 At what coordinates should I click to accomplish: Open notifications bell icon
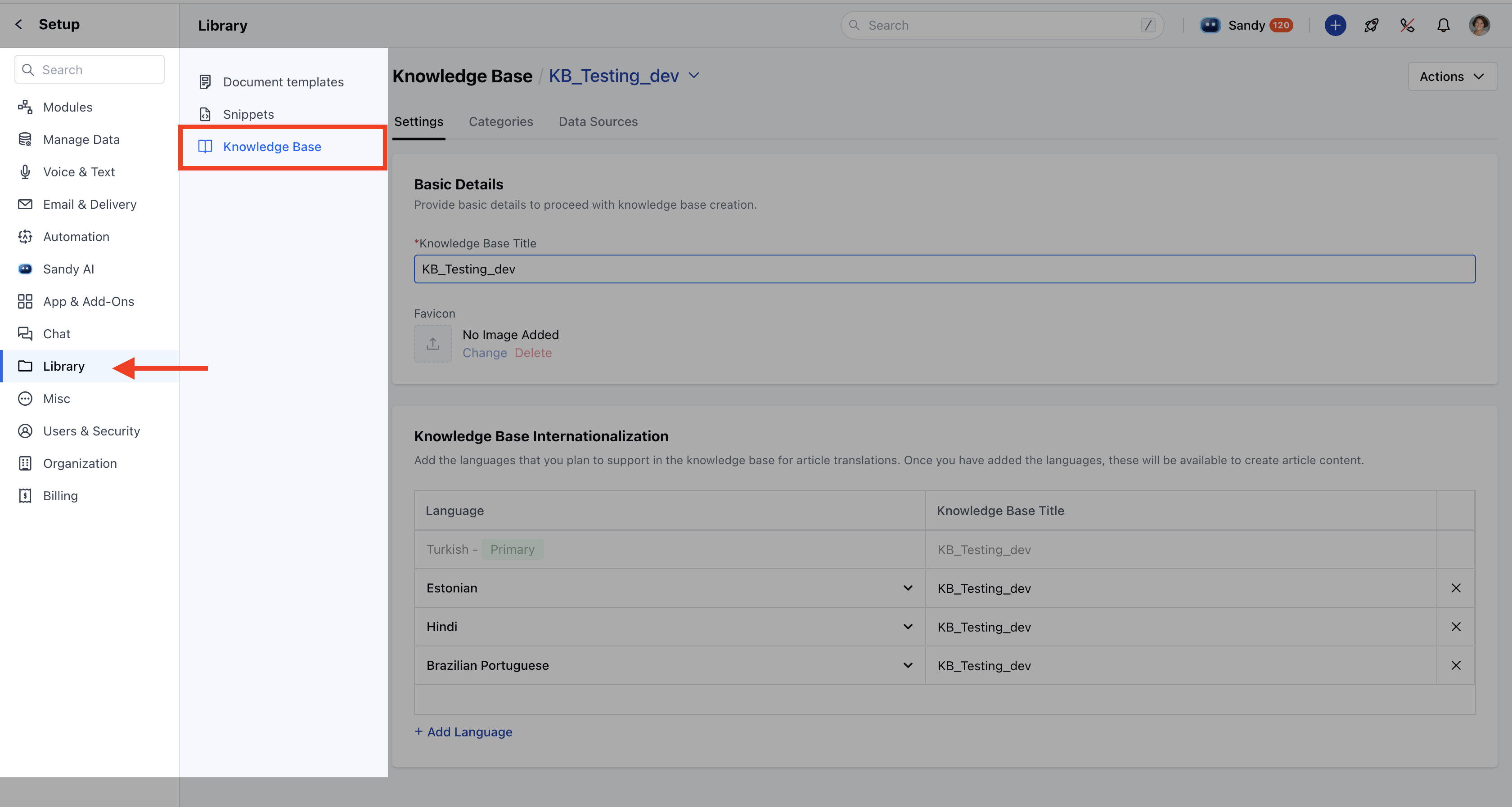click(1443, 25)
